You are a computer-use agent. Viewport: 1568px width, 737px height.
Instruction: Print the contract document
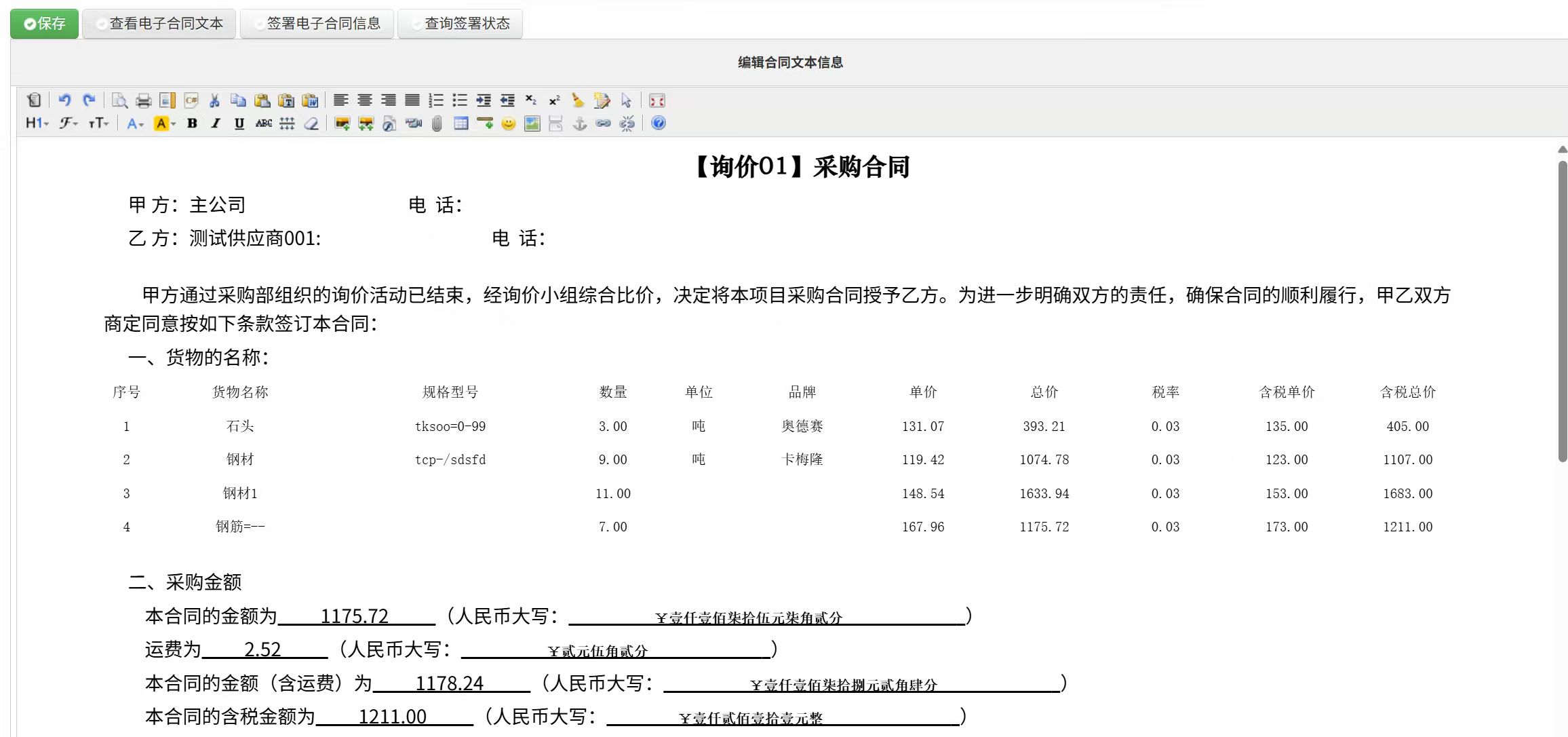(143, 100)
